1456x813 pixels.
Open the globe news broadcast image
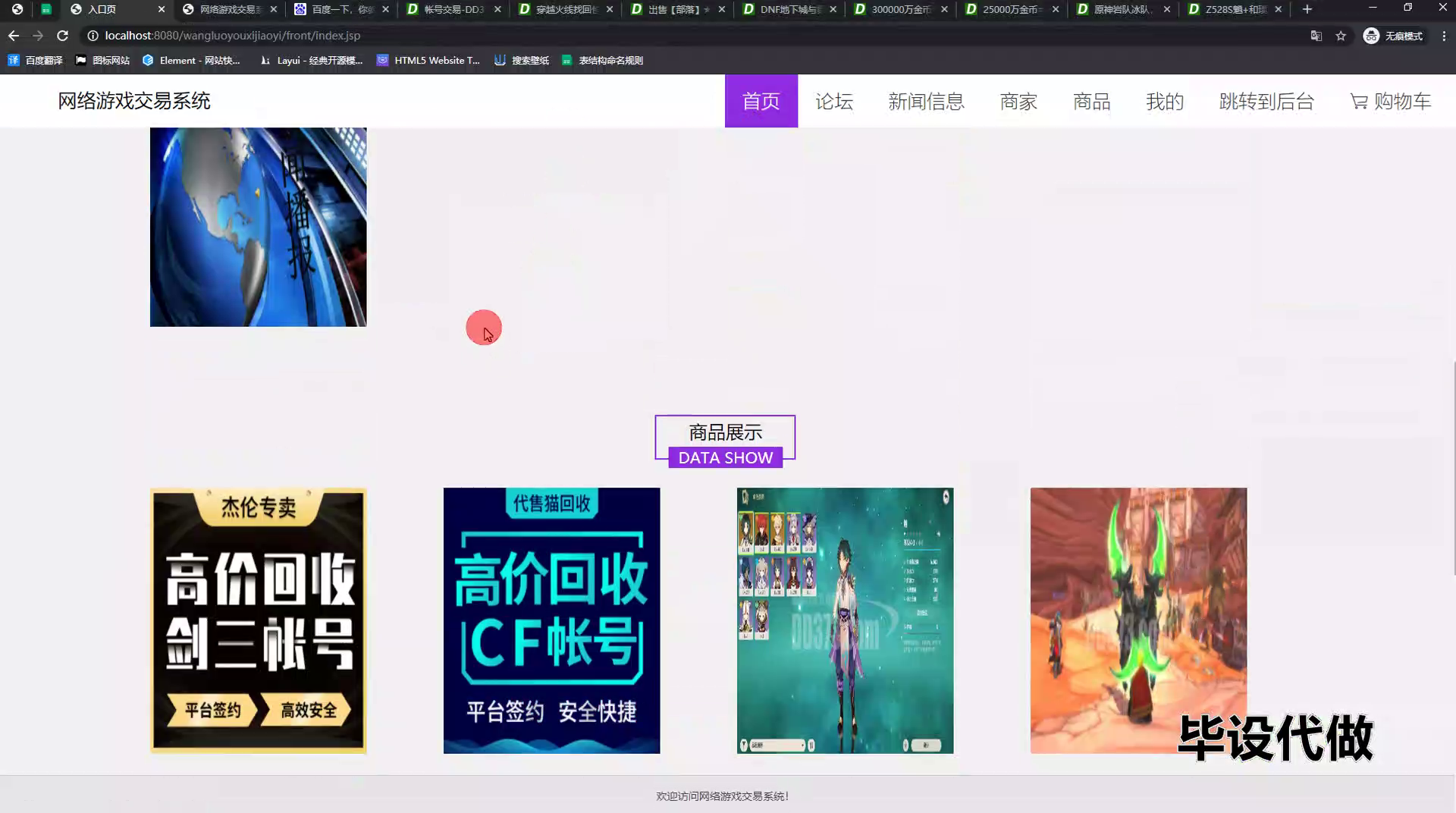tap(258, 227)
